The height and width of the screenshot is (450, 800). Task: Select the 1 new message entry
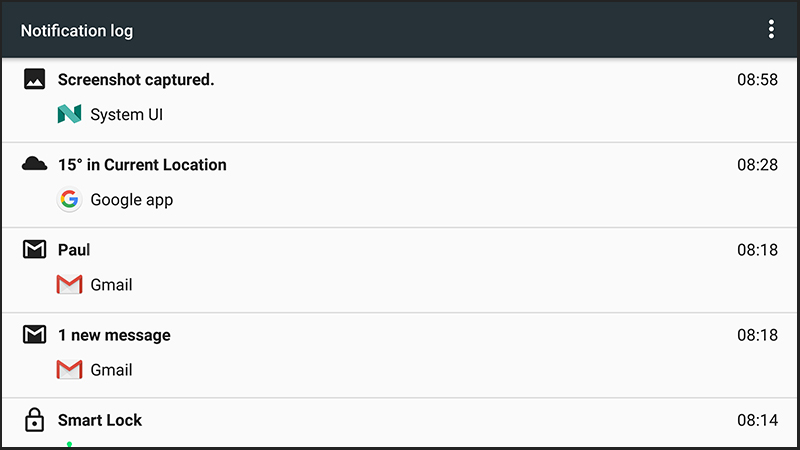(x=400, y=355)
